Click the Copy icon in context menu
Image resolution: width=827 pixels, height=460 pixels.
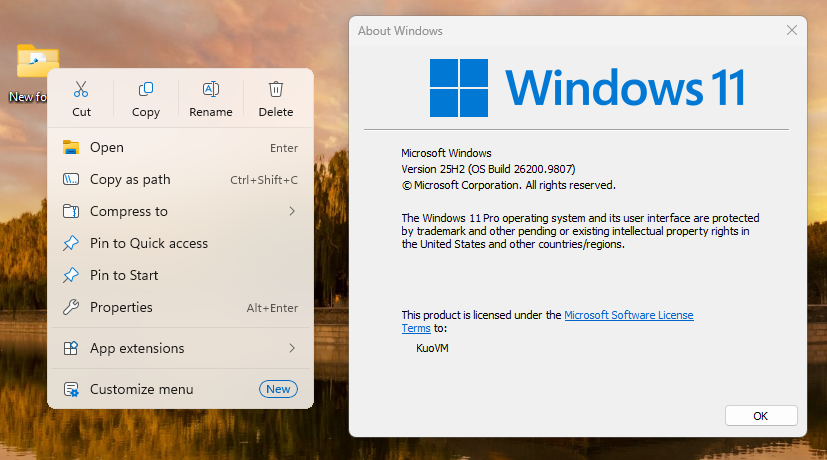pyautogui.click(x=146, y=89)
